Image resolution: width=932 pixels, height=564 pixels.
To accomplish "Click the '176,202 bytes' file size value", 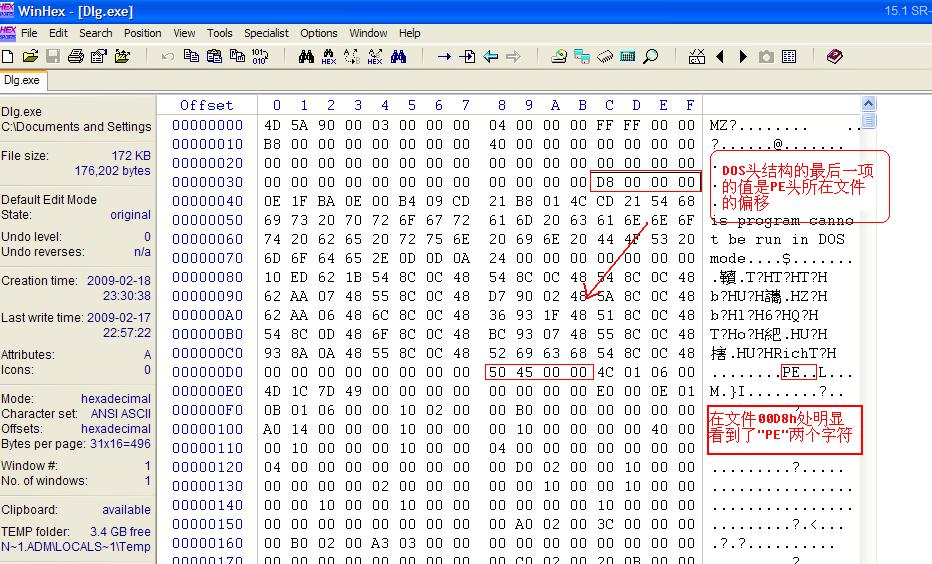I will [112, 171].
